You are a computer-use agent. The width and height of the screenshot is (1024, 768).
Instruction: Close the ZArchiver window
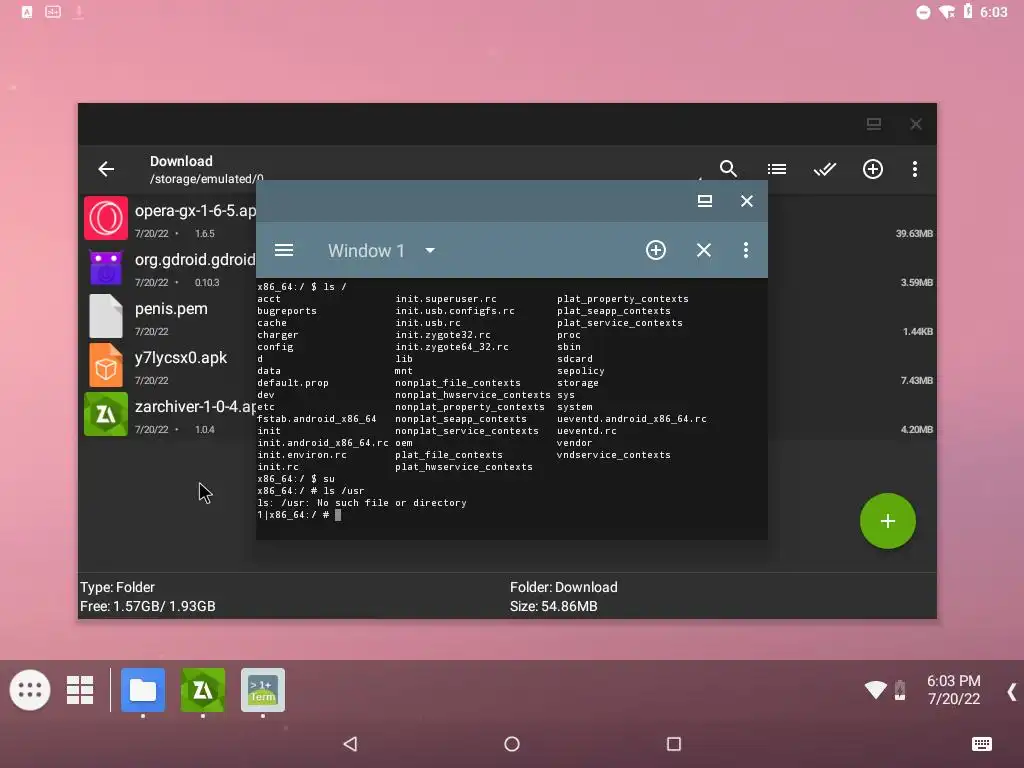tap(916, 124)
